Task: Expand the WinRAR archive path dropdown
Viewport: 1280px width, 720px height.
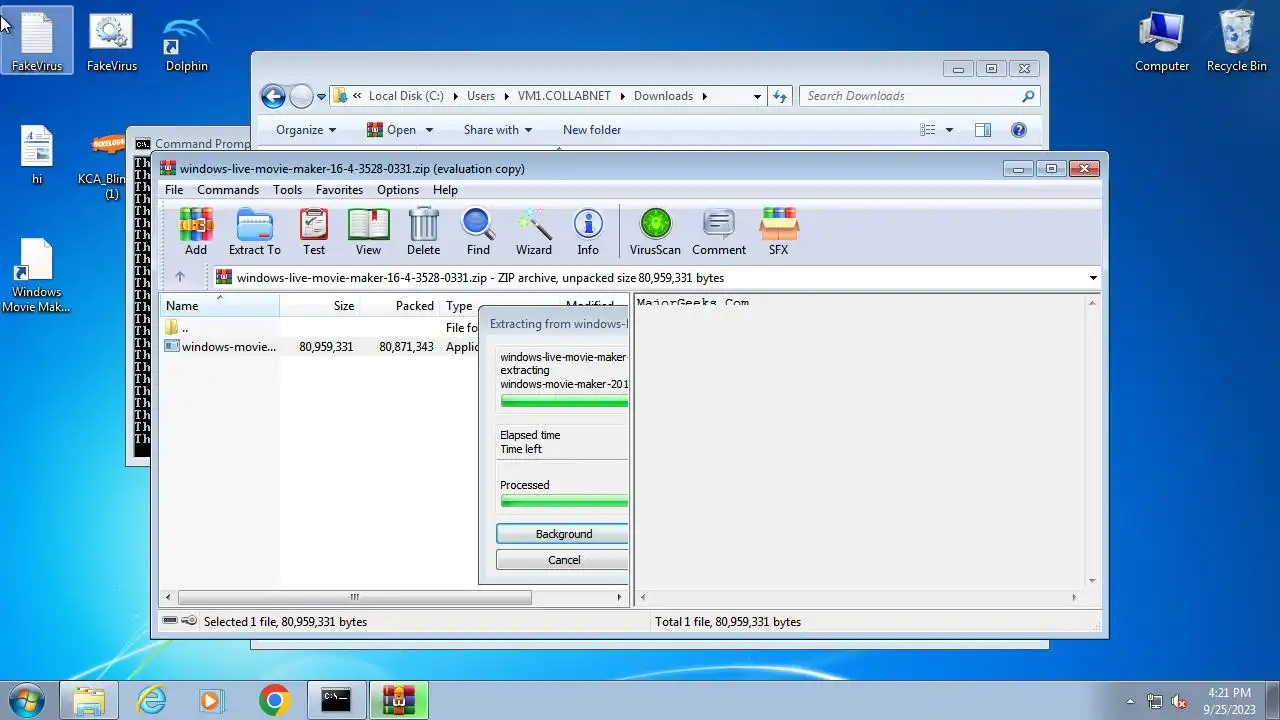Action: (1093, 278)
